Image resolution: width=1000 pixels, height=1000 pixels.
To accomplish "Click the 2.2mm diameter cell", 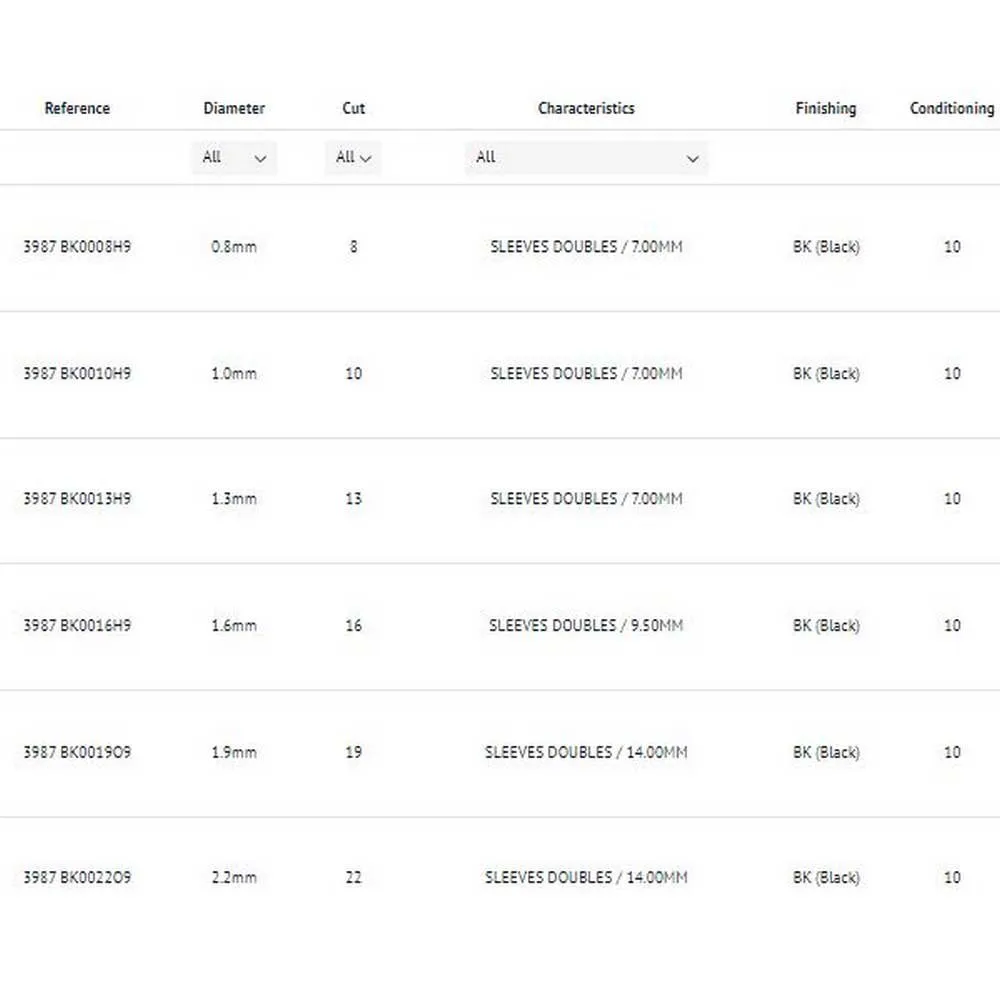I will (234, 877).
